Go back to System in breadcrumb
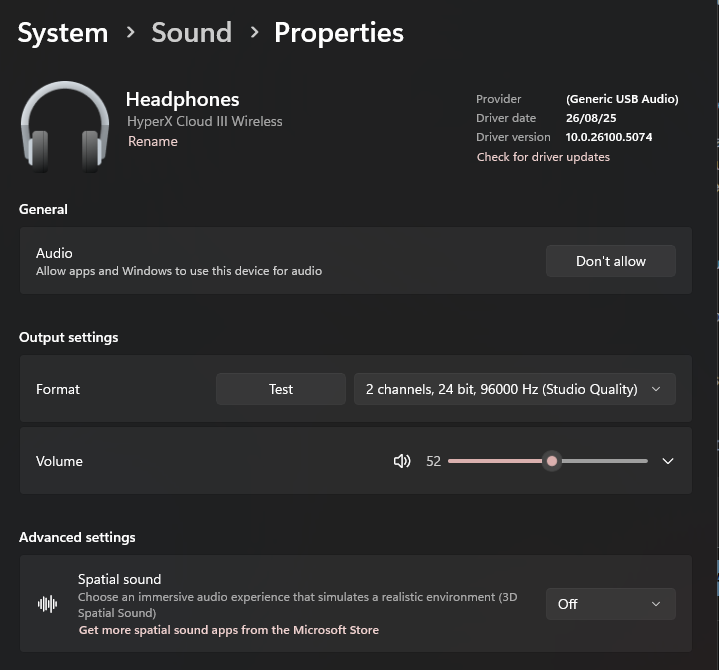The image size is (719, 670). pos(63,33)
